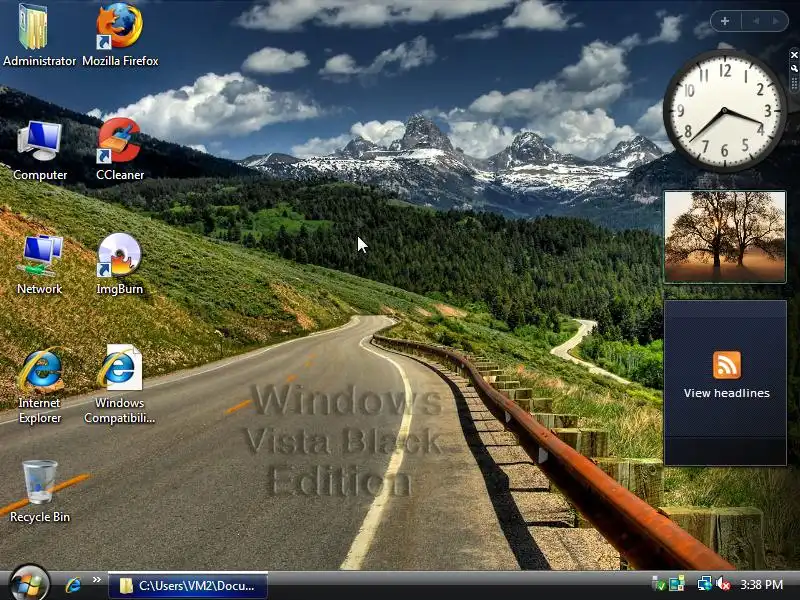Launch Internet Explorer from Quick Launch
The image size is (800, 600).
click(x=73, y=585)
